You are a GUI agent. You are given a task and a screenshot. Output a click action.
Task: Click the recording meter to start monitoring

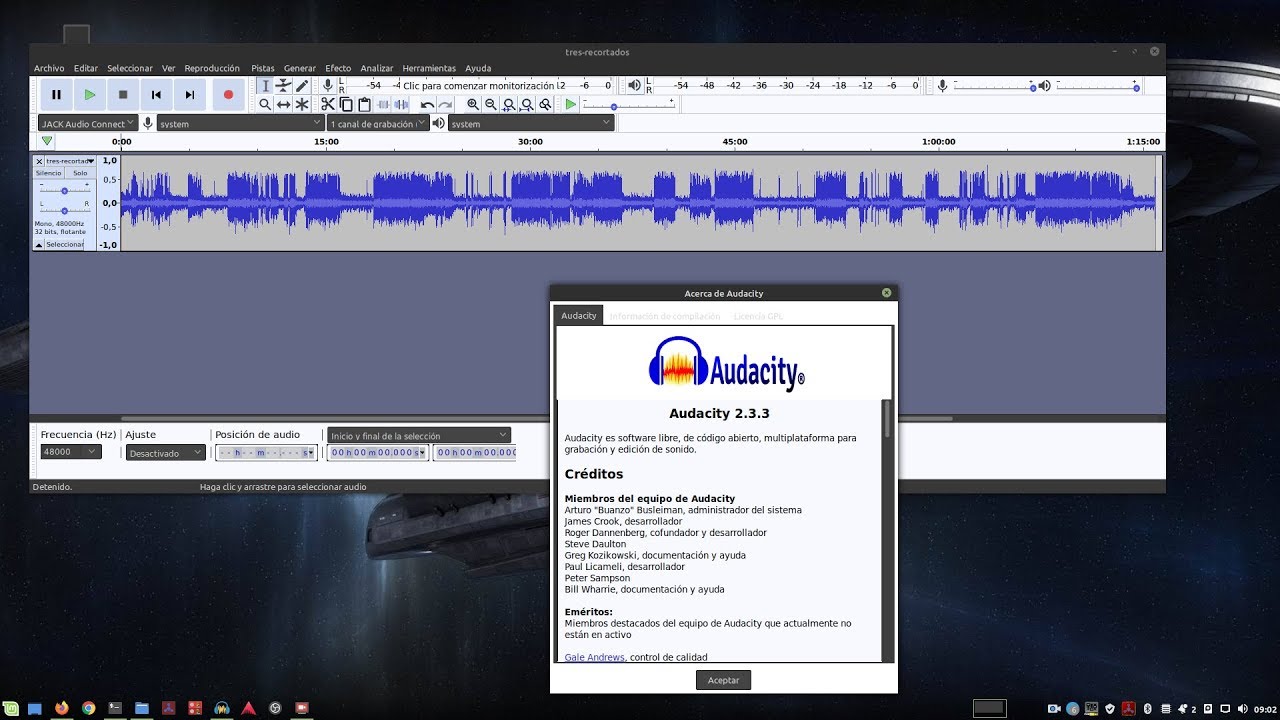click(480, 86)
